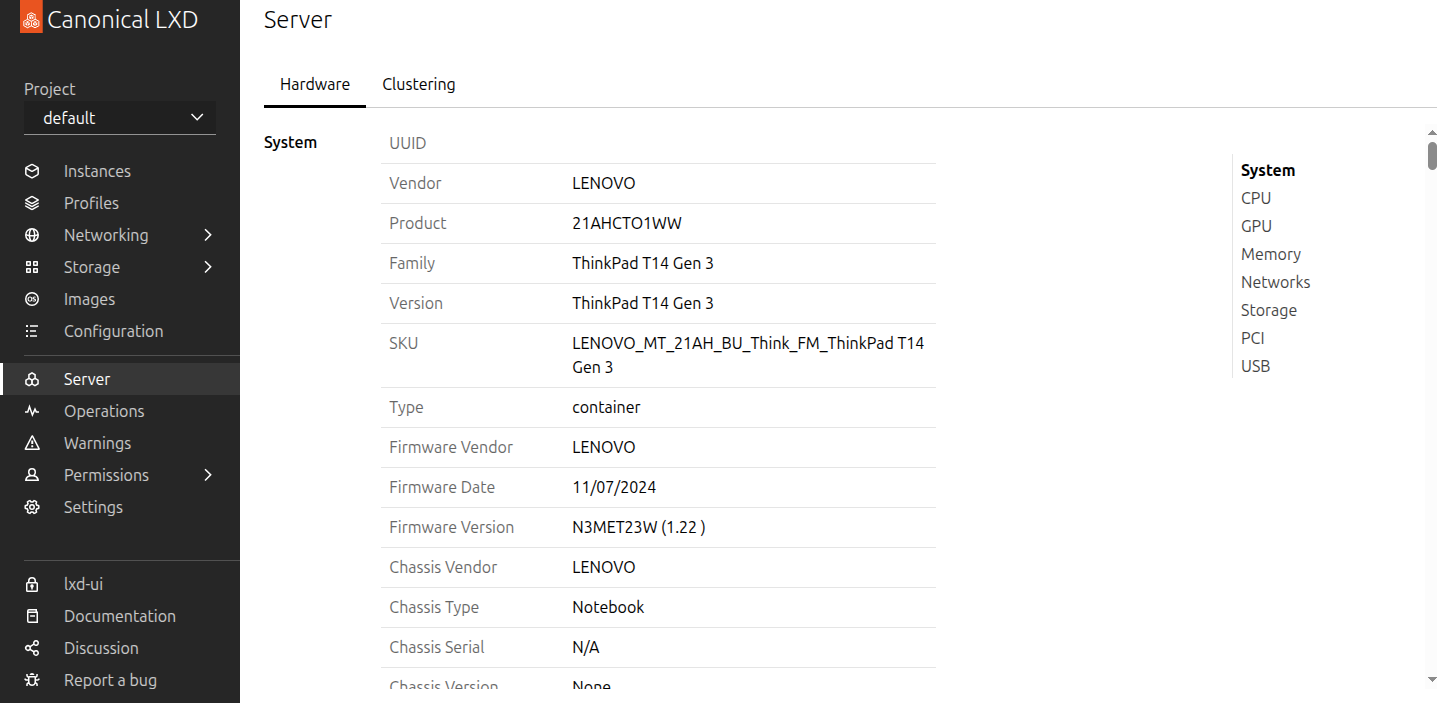Click the Firmware Version N3MET23W value
The width and height of the screenshot is (1437, 703).
pos(639,527)
